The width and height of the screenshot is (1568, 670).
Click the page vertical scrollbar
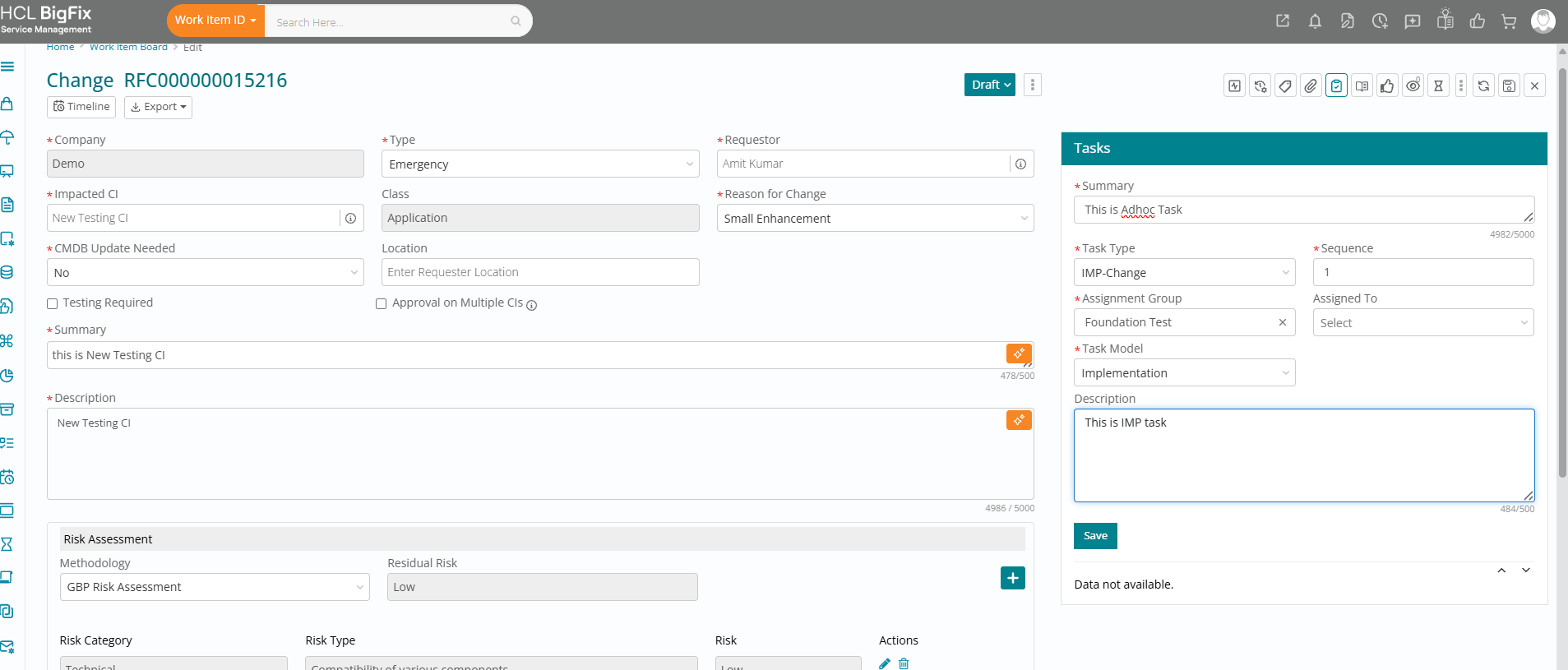pyautogui.click(x=1562, y=271)
